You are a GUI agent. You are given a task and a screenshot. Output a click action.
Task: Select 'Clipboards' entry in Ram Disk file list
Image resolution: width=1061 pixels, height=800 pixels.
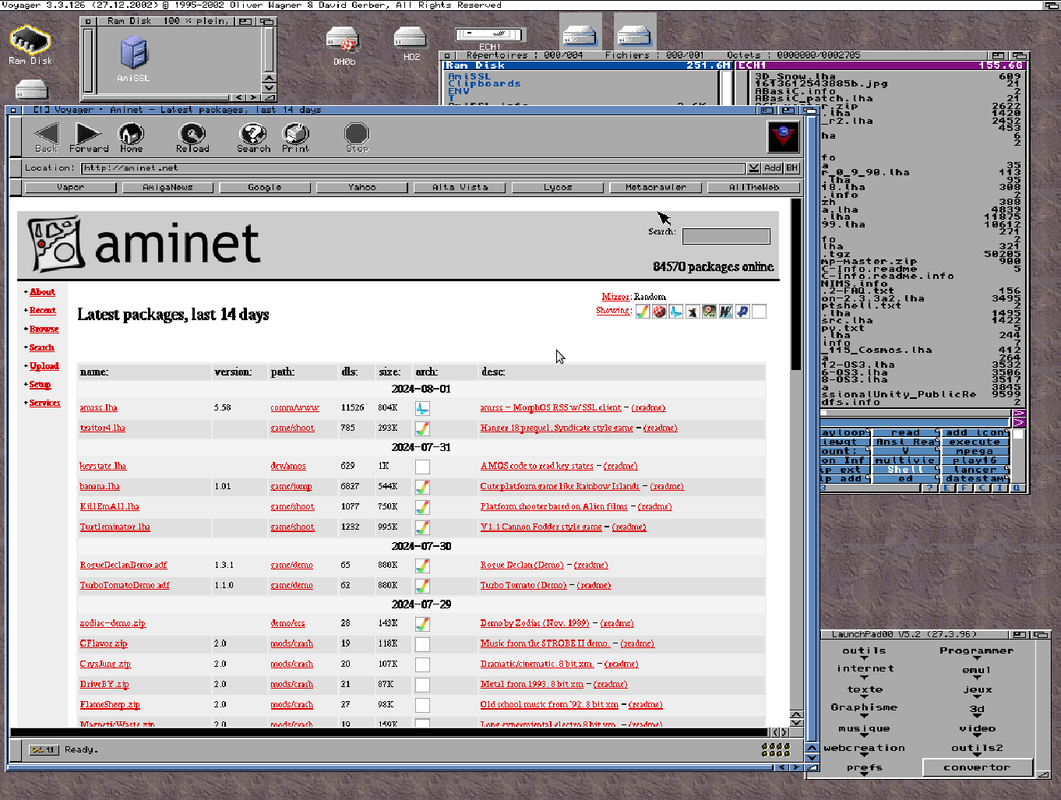point(484,84)
